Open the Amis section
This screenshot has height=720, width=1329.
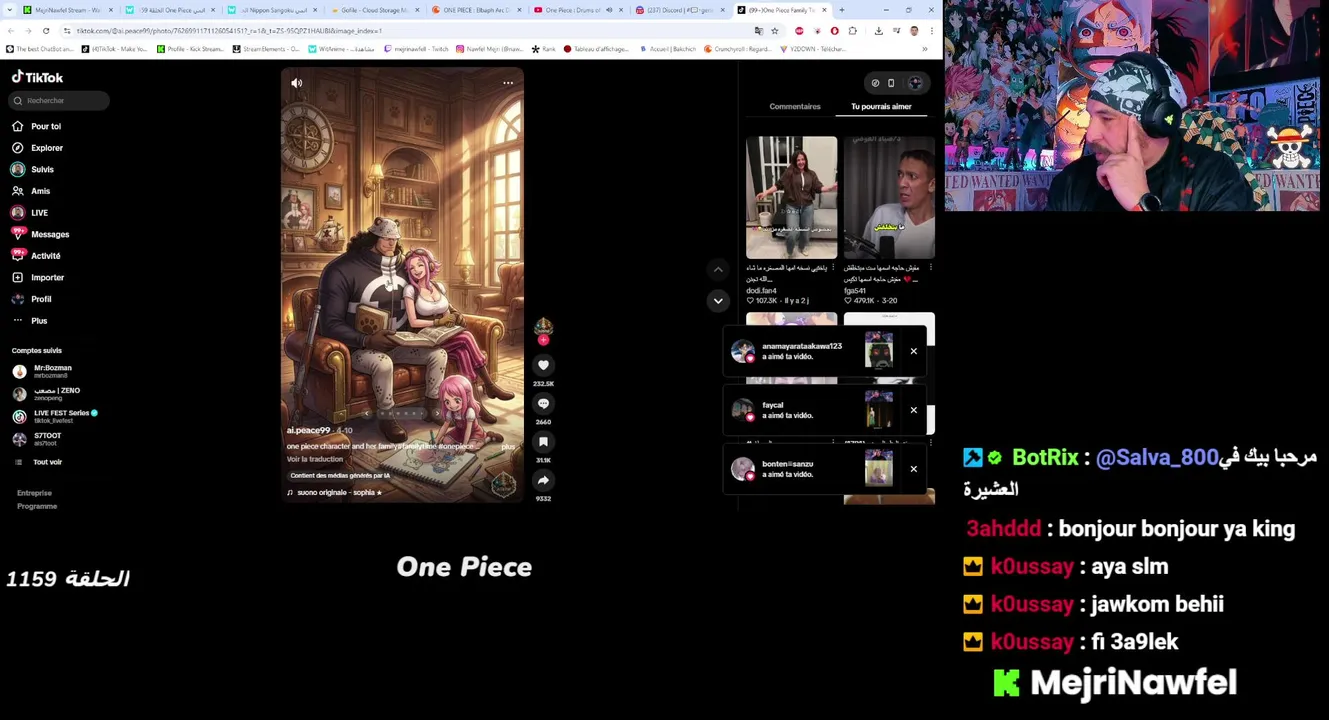(31, 191)
